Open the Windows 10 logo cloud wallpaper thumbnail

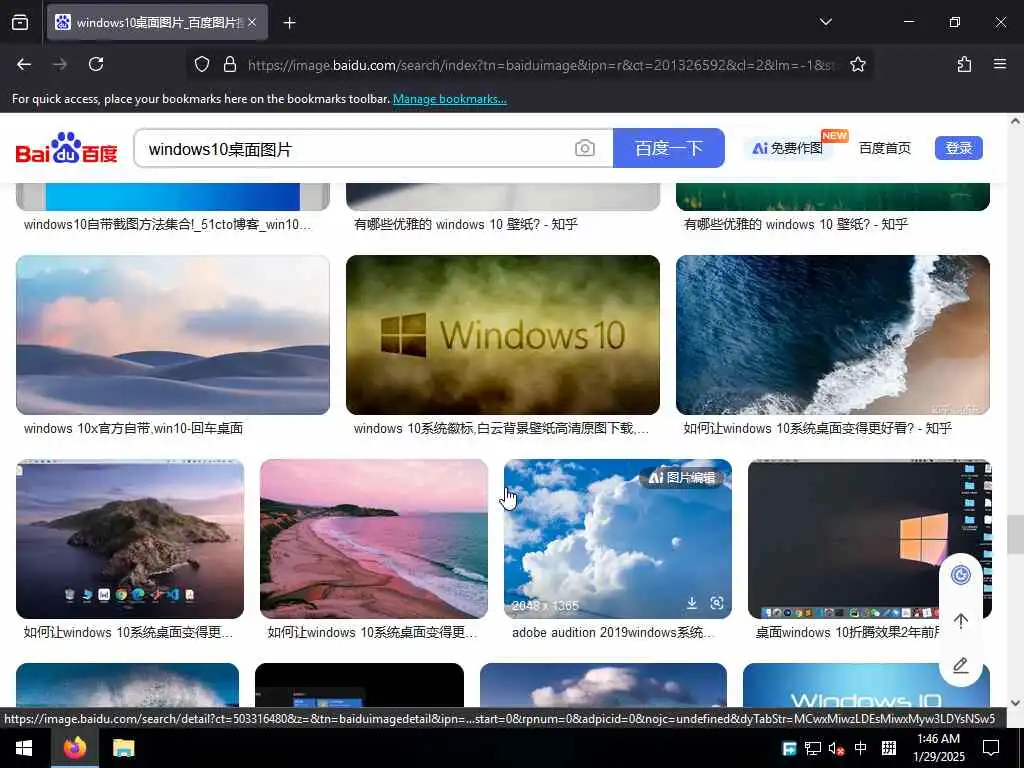tap(503, 335)
